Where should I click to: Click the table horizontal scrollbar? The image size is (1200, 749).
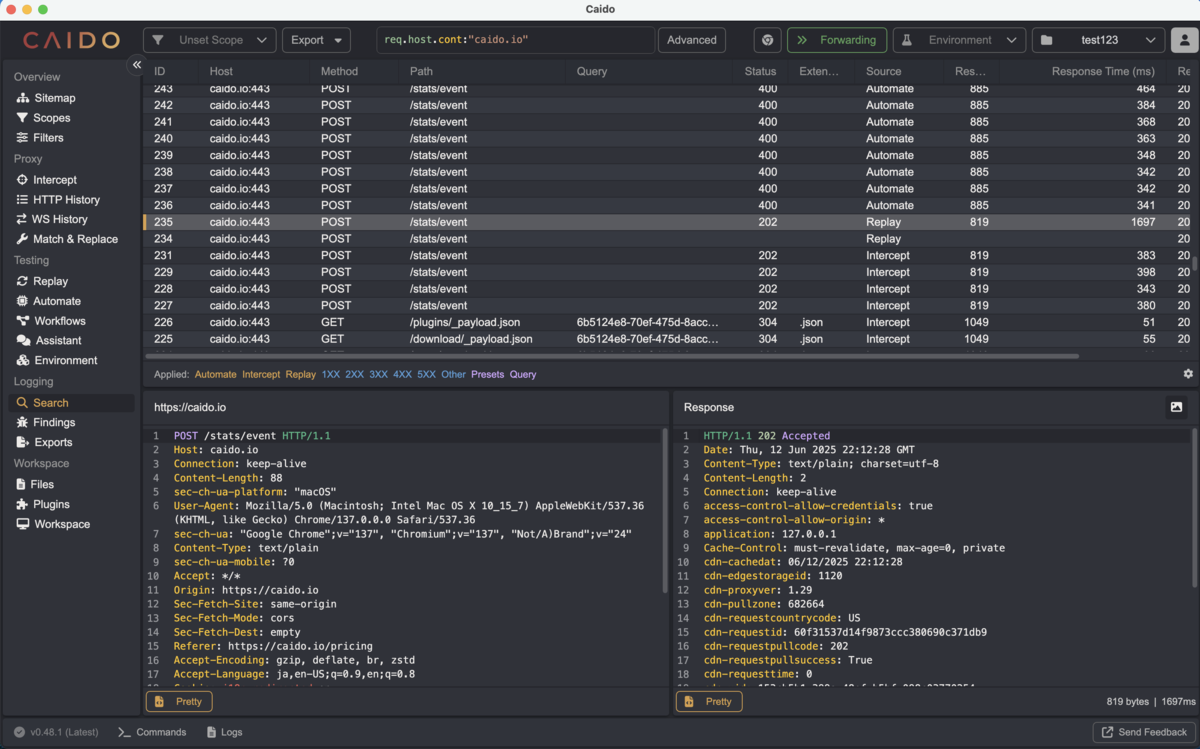612,356
